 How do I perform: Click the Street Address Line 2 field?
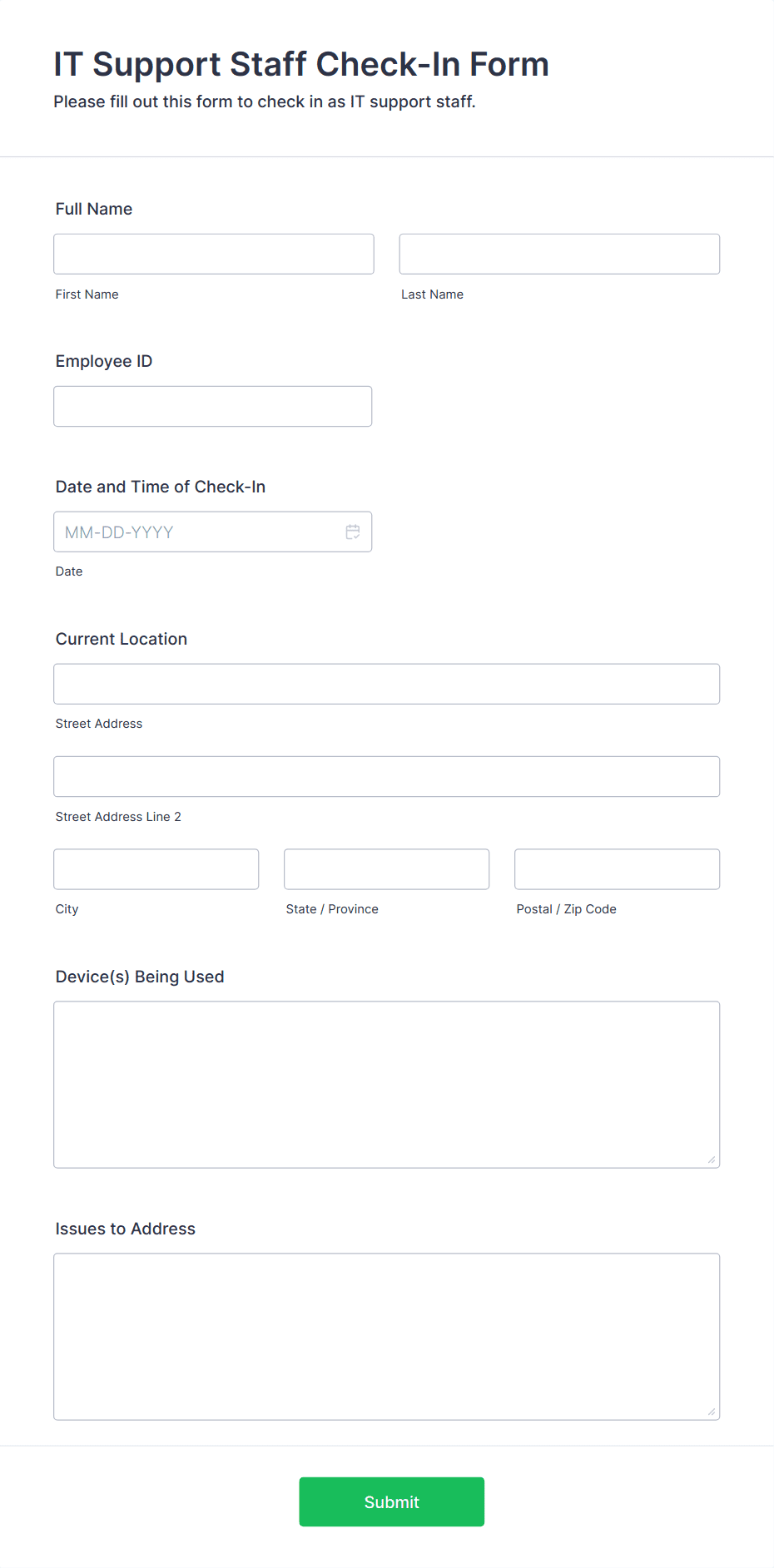tap(387, 776)
